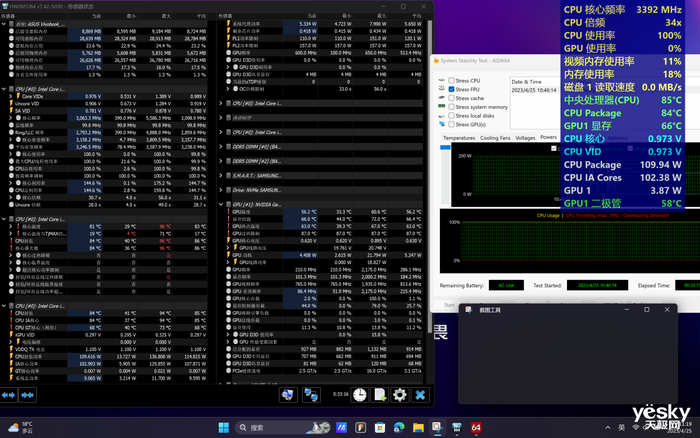The image size is (700, 438).
Task: Enable Stress cache checkbox
Action: (x=452, y=98)
